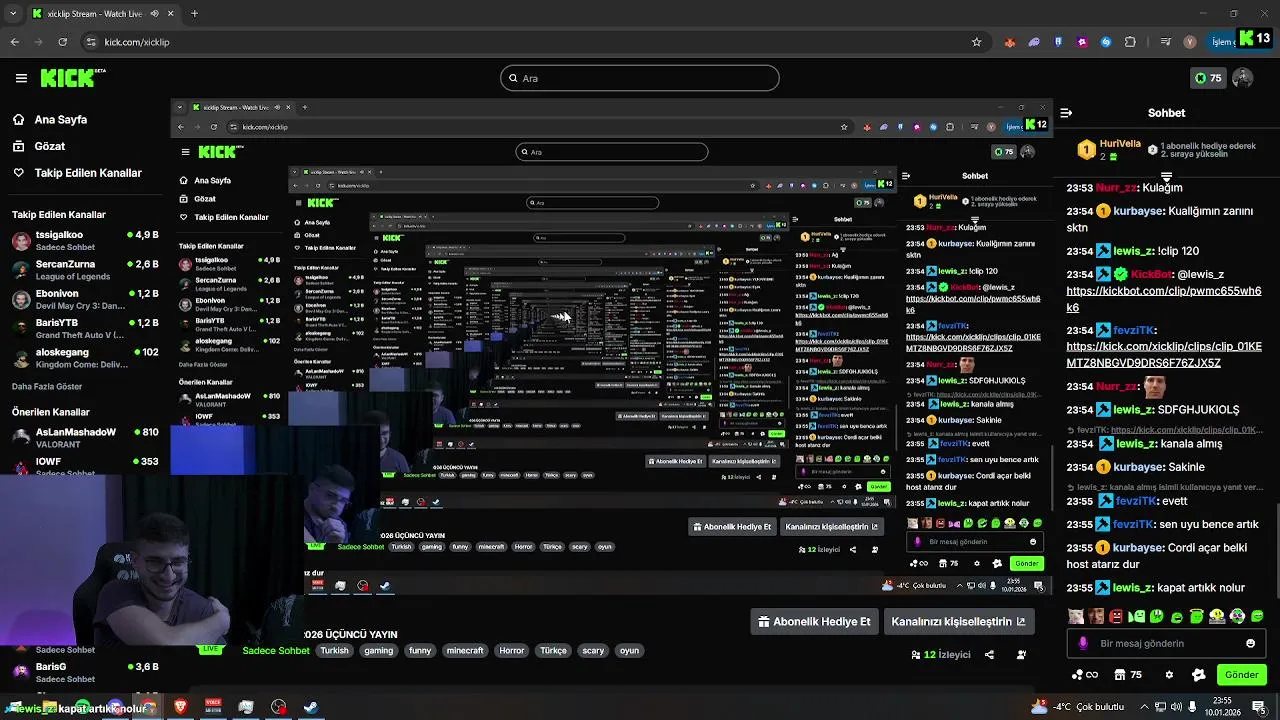Image resolution: width=1280 pixels, height=720 pixels.
Task: Click Kanalınızı kişiselleştirin in main window
Action: [958, 621]
